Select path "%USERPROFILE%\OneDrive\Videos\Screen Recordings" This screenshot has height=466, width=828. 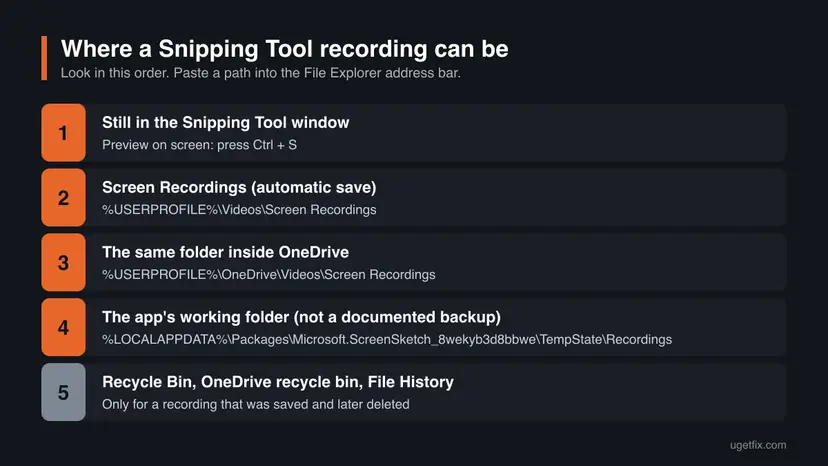click(269, 275)
